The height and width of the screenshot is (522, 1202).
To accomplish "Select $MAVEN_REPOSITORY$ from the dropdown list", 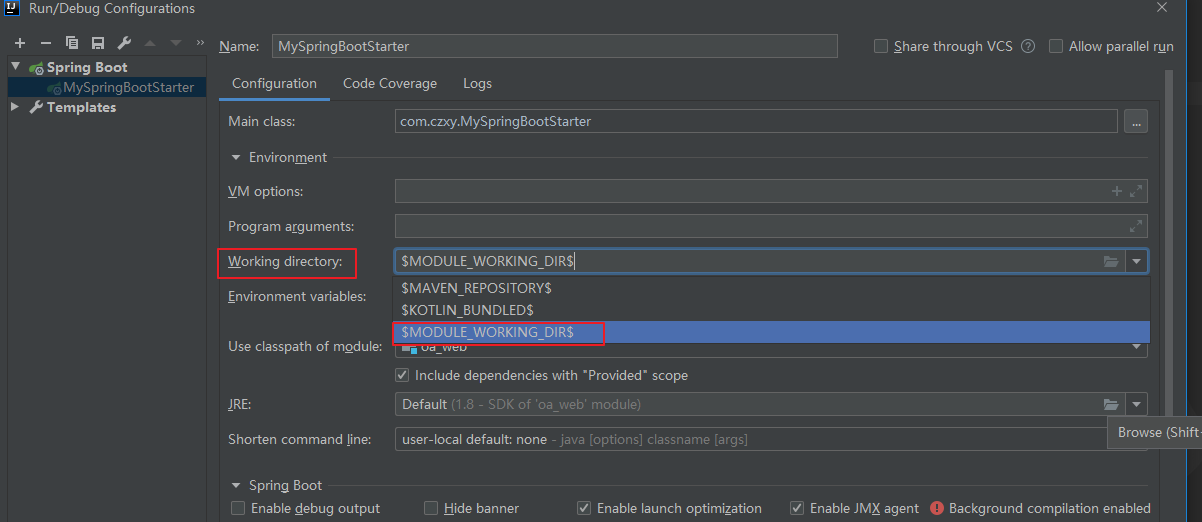I will [475, 288].
